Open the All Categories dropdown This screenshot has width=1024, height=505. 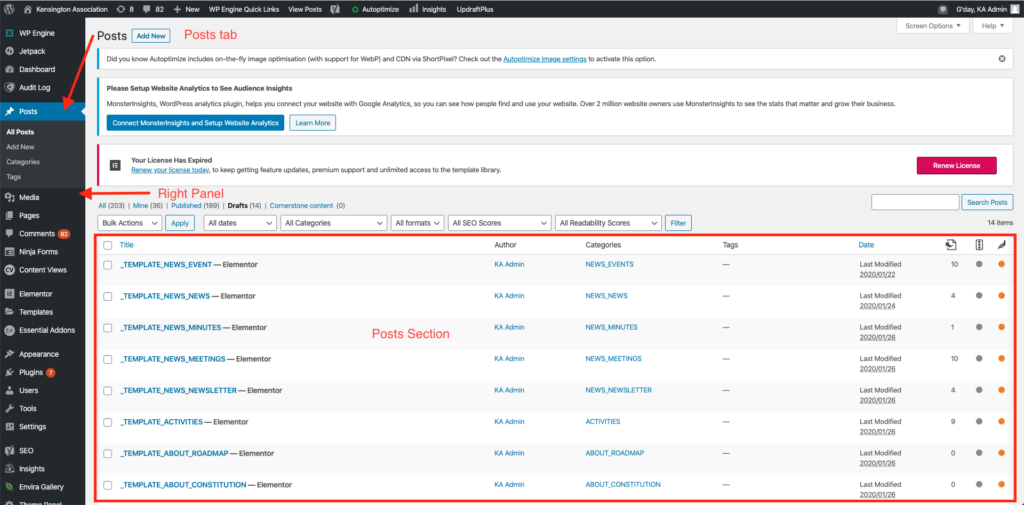tap(334, 223)
